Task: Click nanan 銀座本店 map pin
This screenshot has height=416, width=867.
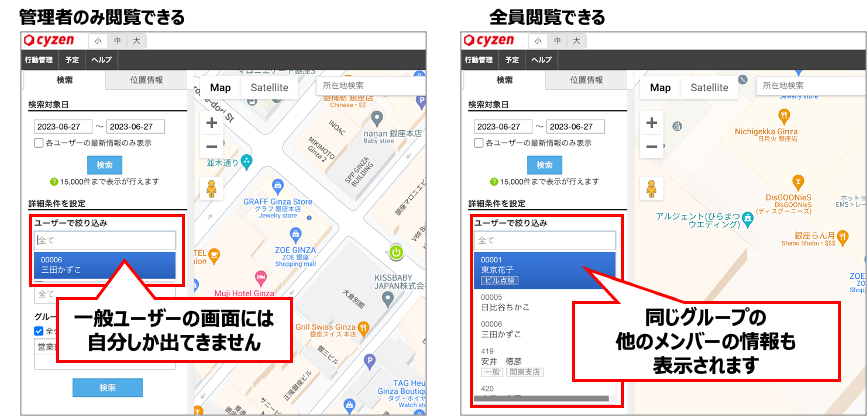Action: point(377,118)
